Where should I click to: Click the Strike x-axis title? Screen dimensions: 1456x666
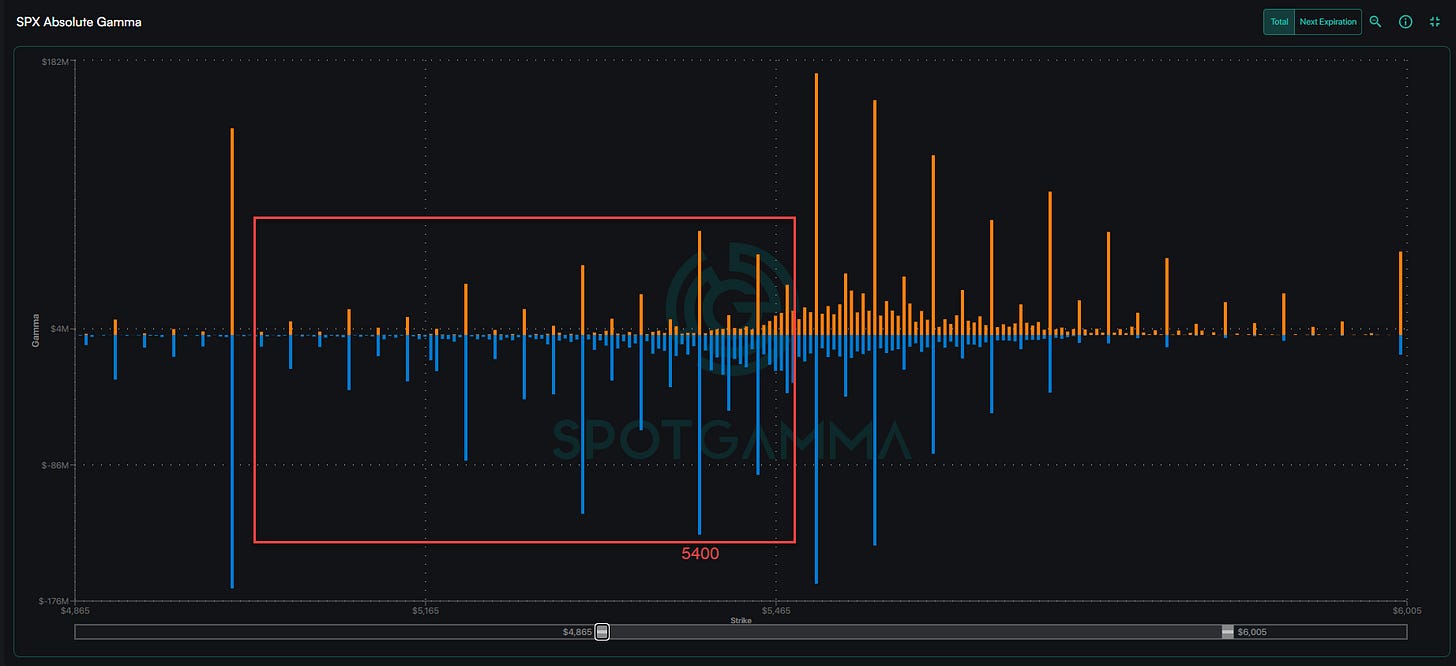coord(741,620)
